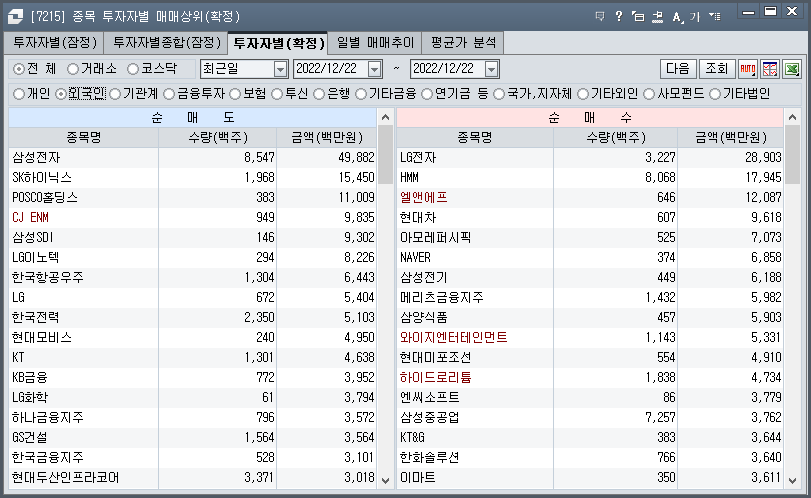Choose the 기관계 investor radio button

coord(115,94)
